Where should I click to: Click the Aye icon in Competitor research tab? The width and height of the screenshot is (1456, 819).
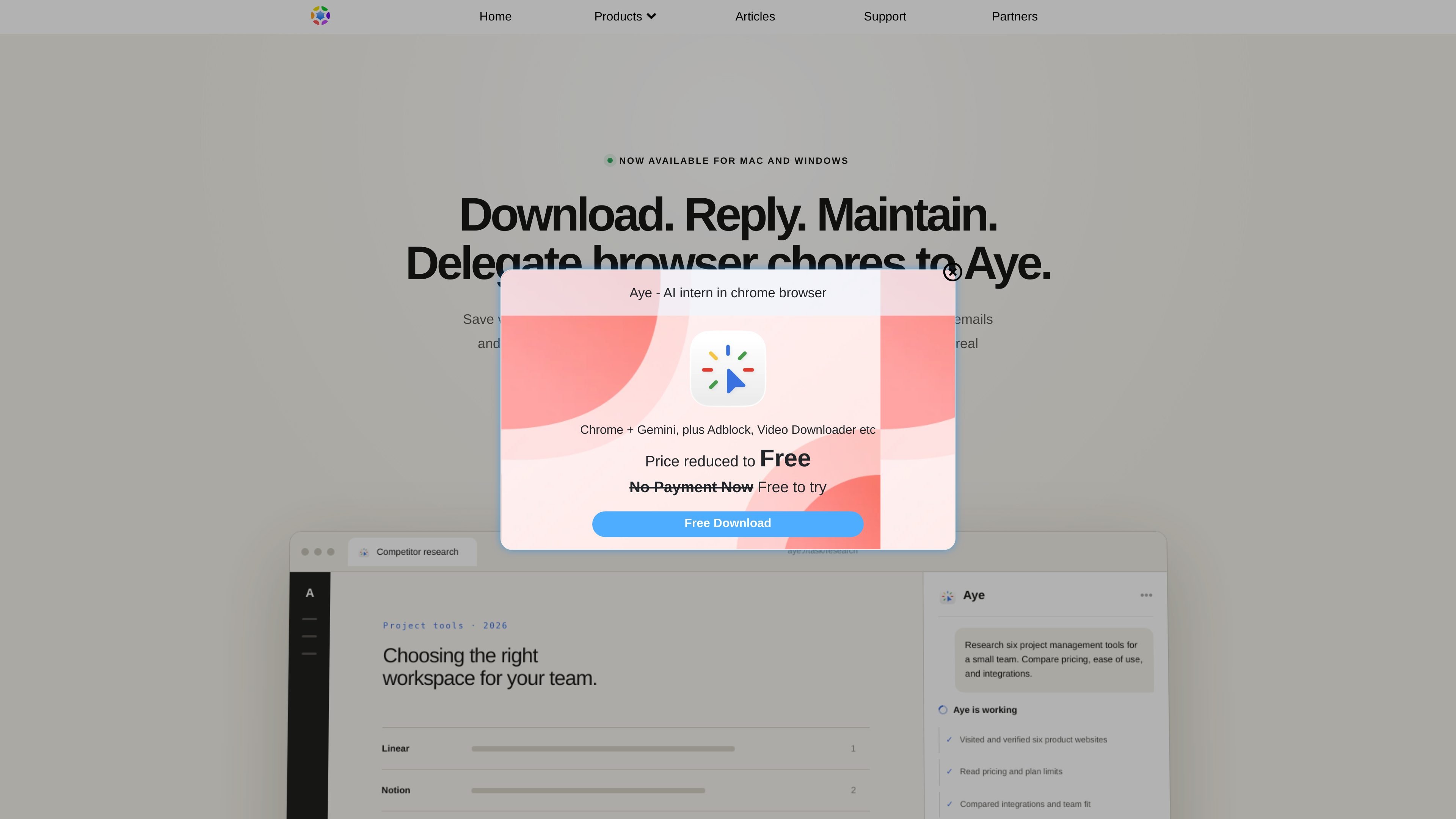coord(364,552)
